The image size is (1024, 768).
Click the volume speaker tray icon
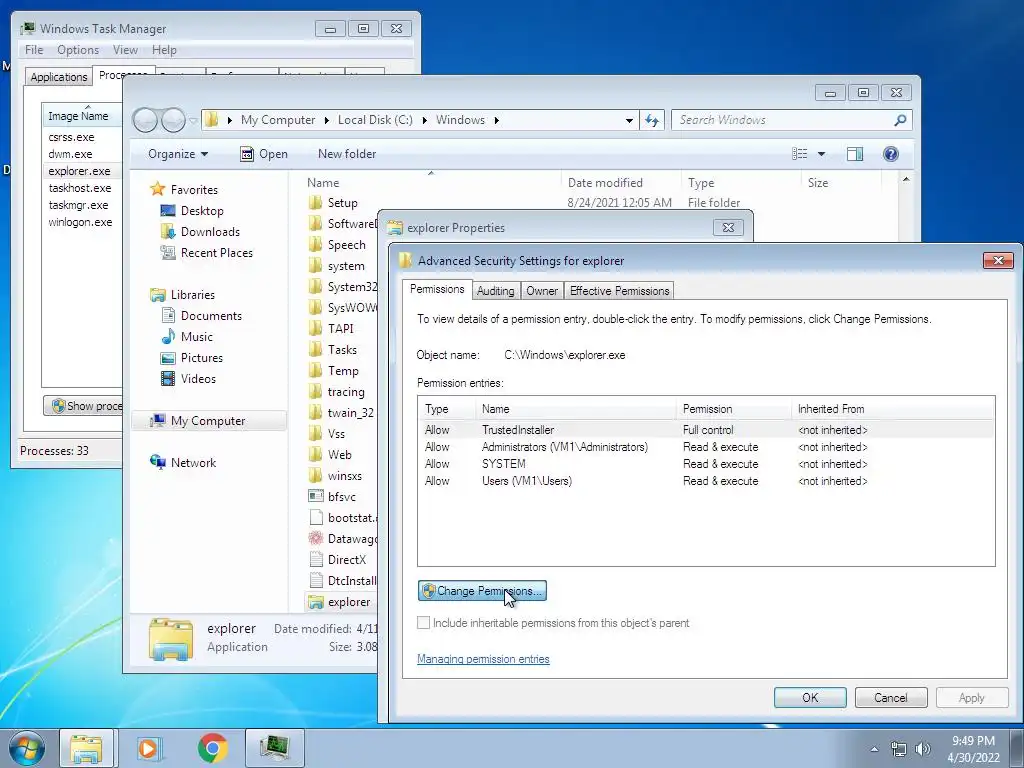pos(923,749)
